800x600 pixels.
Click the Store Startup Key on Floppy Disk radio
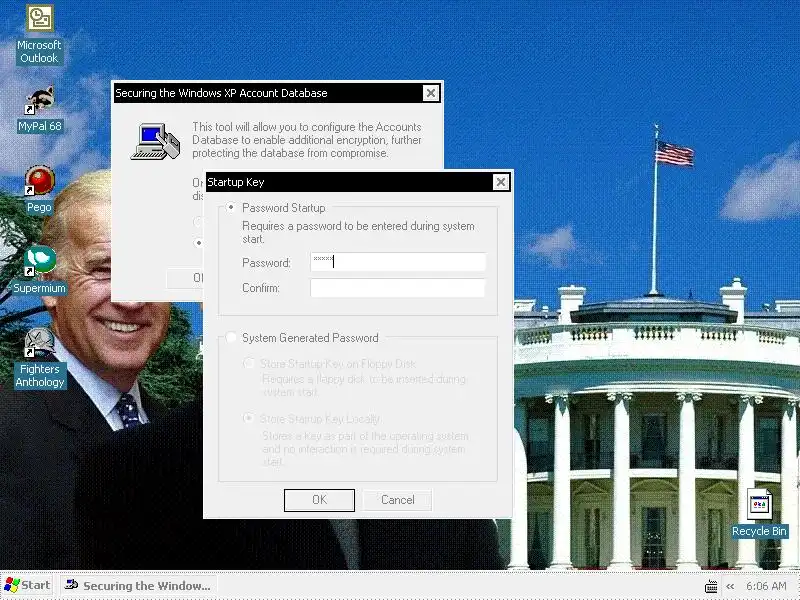pos(249,363)
